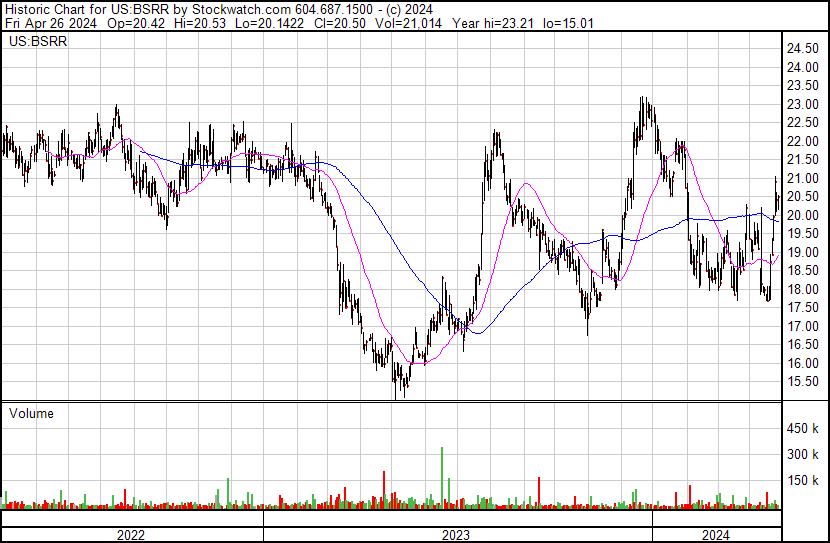Click the '(c) 2024' copyright text
The height and width of the screenshot is (543, 830).
(x=410, y=9)
